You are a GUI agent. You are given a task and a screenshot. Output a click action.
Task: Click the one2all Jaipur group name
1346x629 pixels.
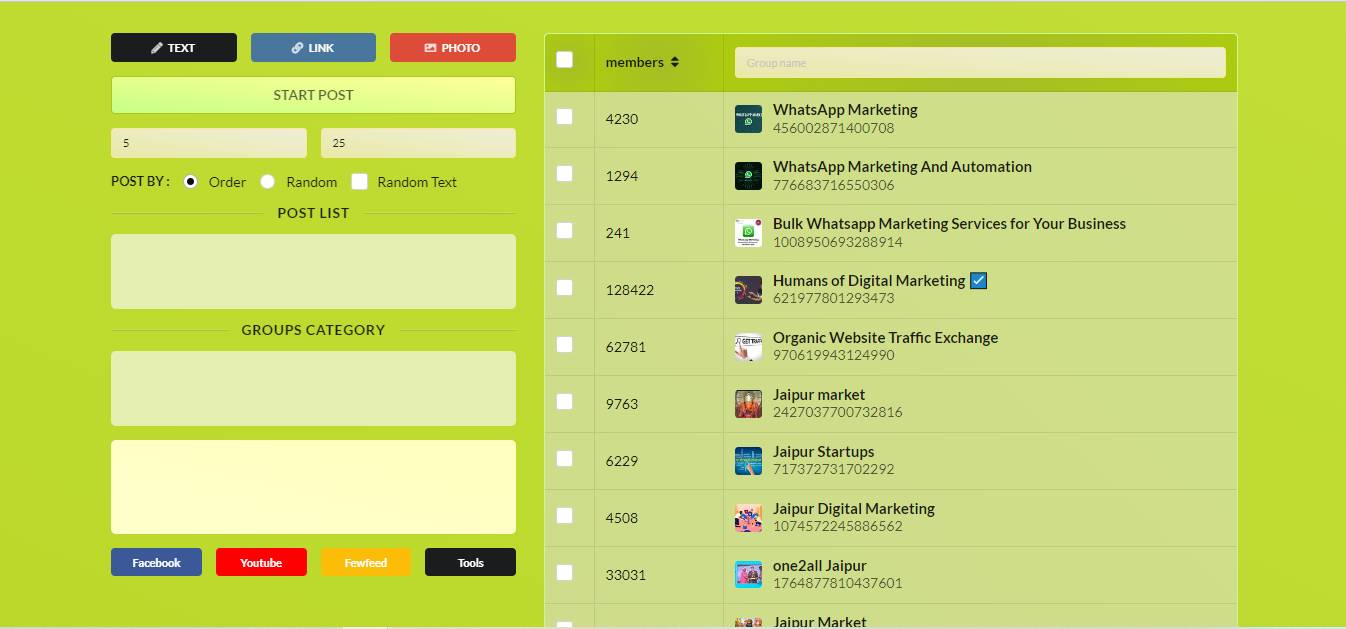(819, 566)
